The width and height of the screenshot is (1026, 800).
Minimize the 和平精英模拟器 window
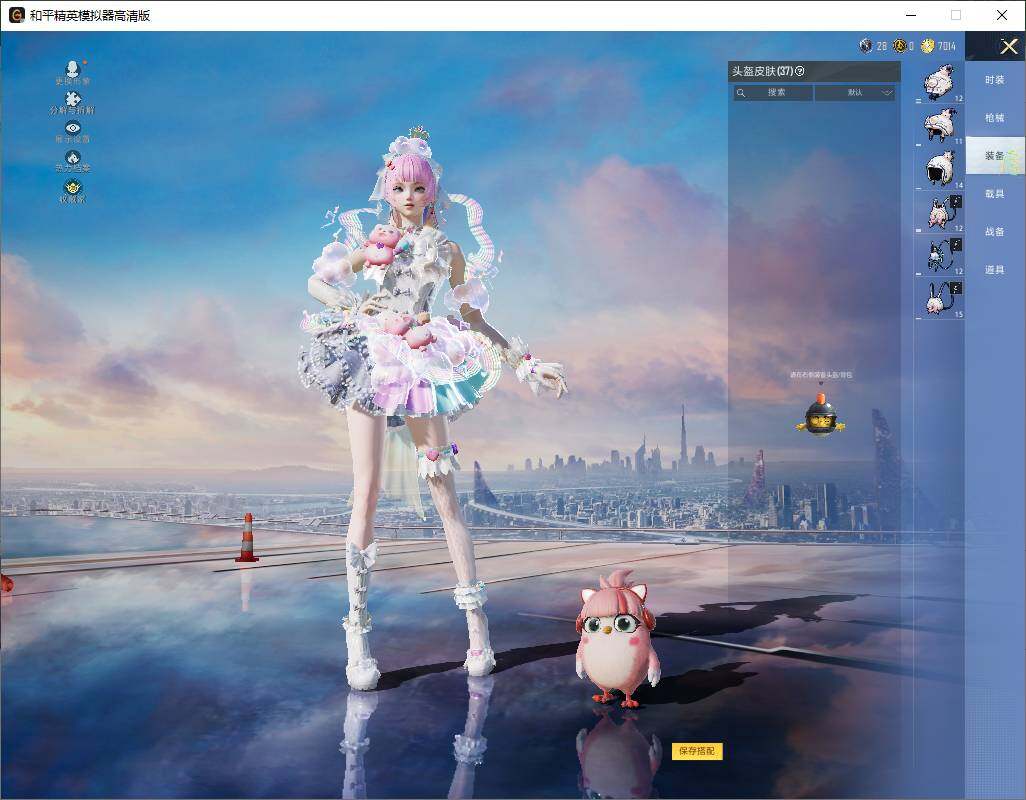(x=911, y=15)
